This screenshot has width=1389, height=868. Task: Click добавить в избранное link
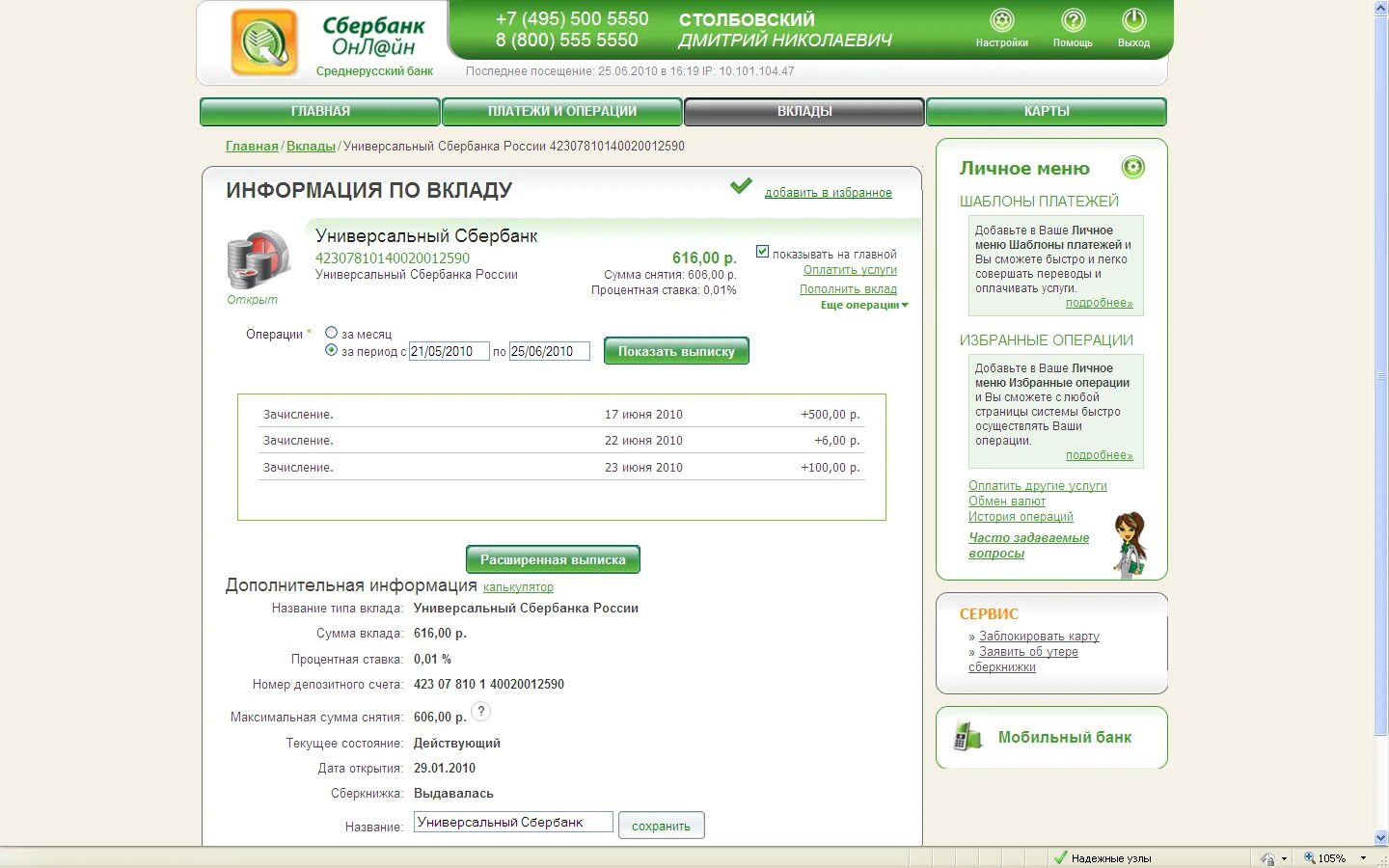[829, 193]
